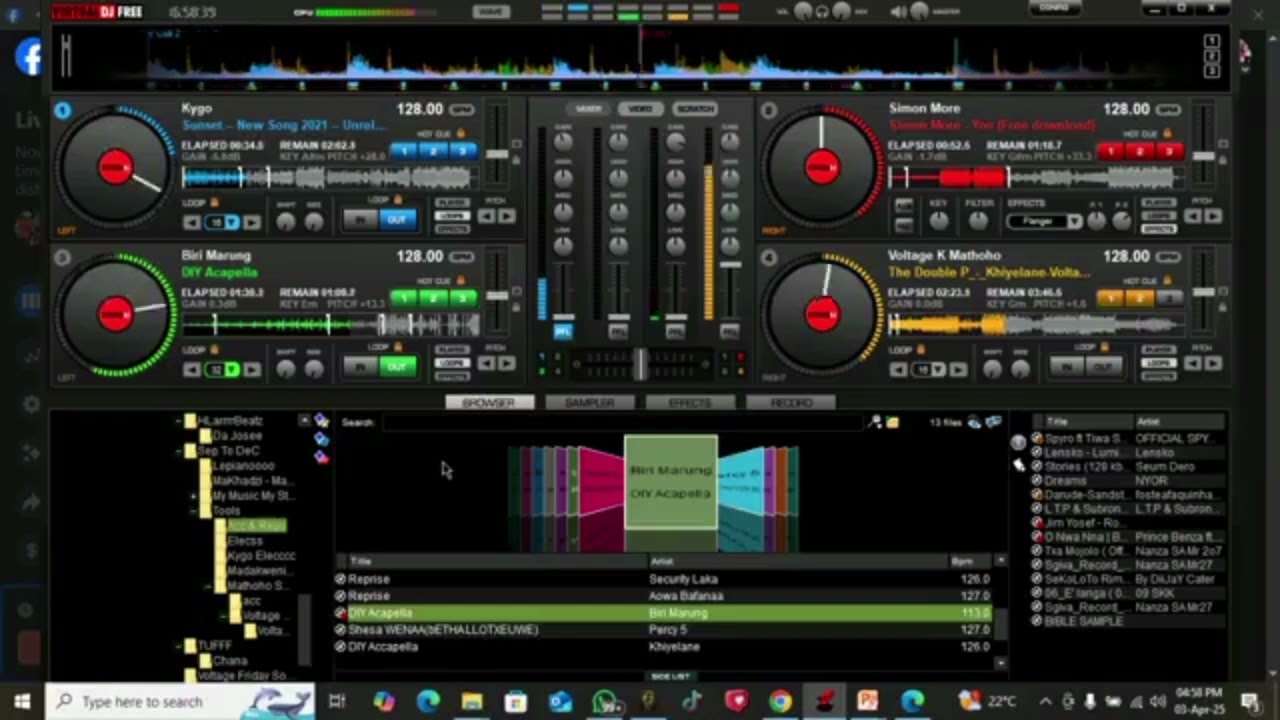Viewport: 1280px width, 720px height.
Task: Click search options magnifier icon
Action: [x=876, y=423]
